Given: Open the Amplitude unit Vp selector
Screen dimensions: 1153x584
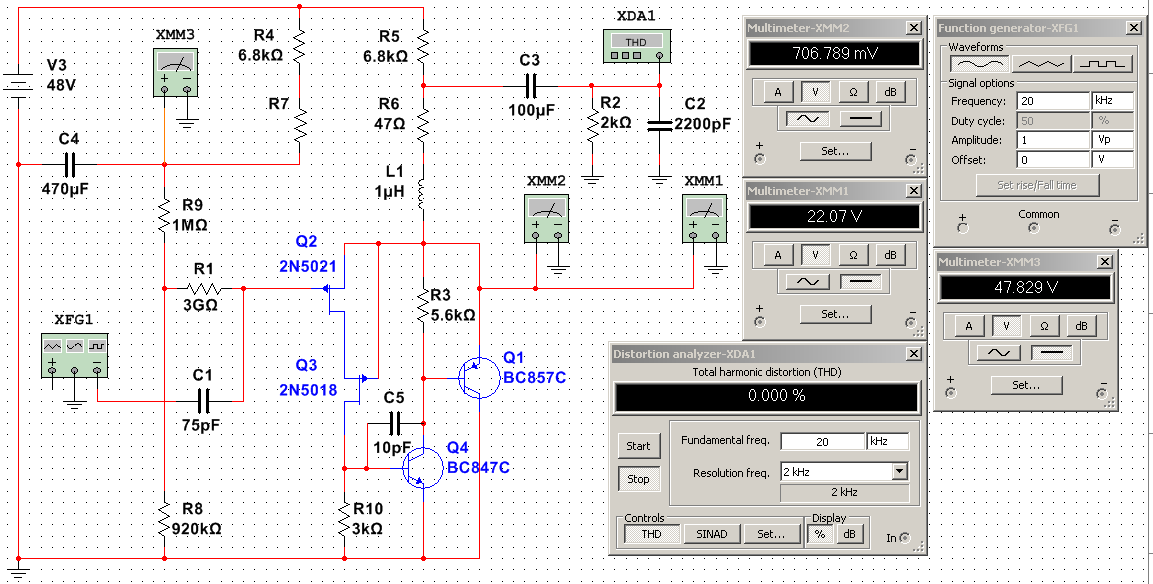Looking at the screenshot, I should tap(1111, 140).
